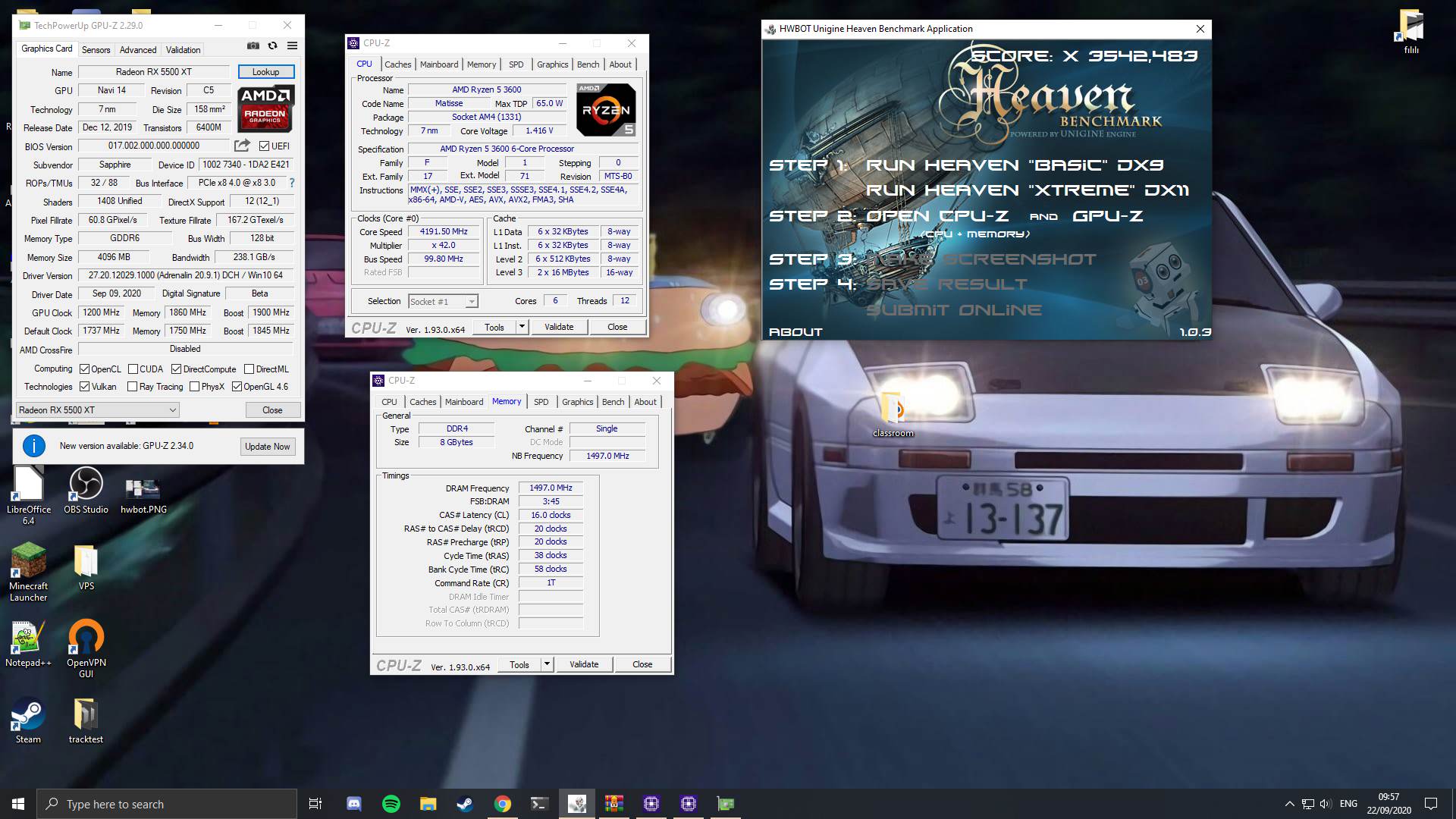1456x819 pixels.
Task: Toggle the UEFI checkbox in GPU-Z
Action: tap(264, 146)
